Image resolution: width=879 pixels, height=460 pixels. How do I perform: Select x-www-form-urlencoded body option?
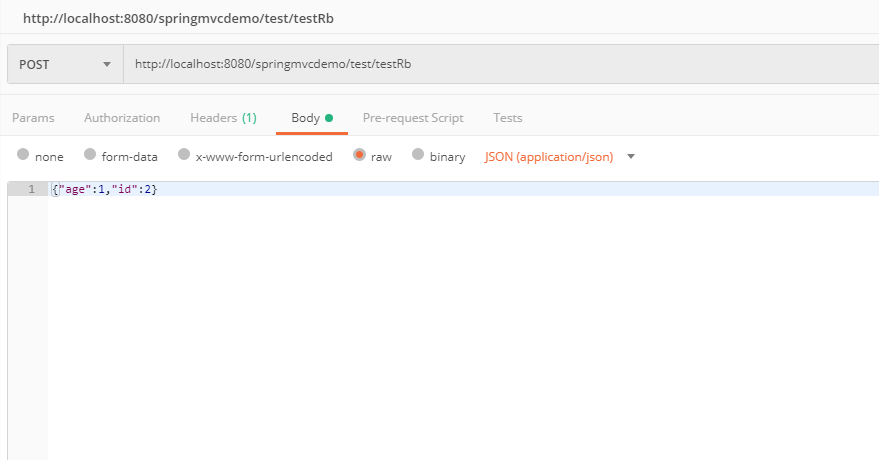pyautogui.click(x=184, y=156)
